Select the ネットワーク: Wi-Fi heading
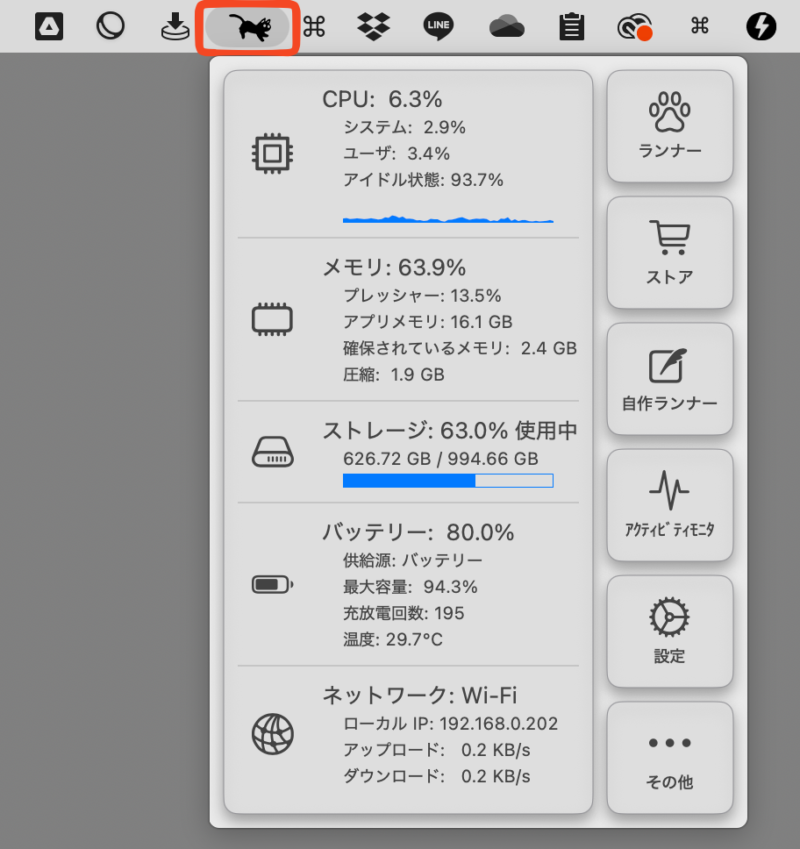 click(x=419, y=695)
